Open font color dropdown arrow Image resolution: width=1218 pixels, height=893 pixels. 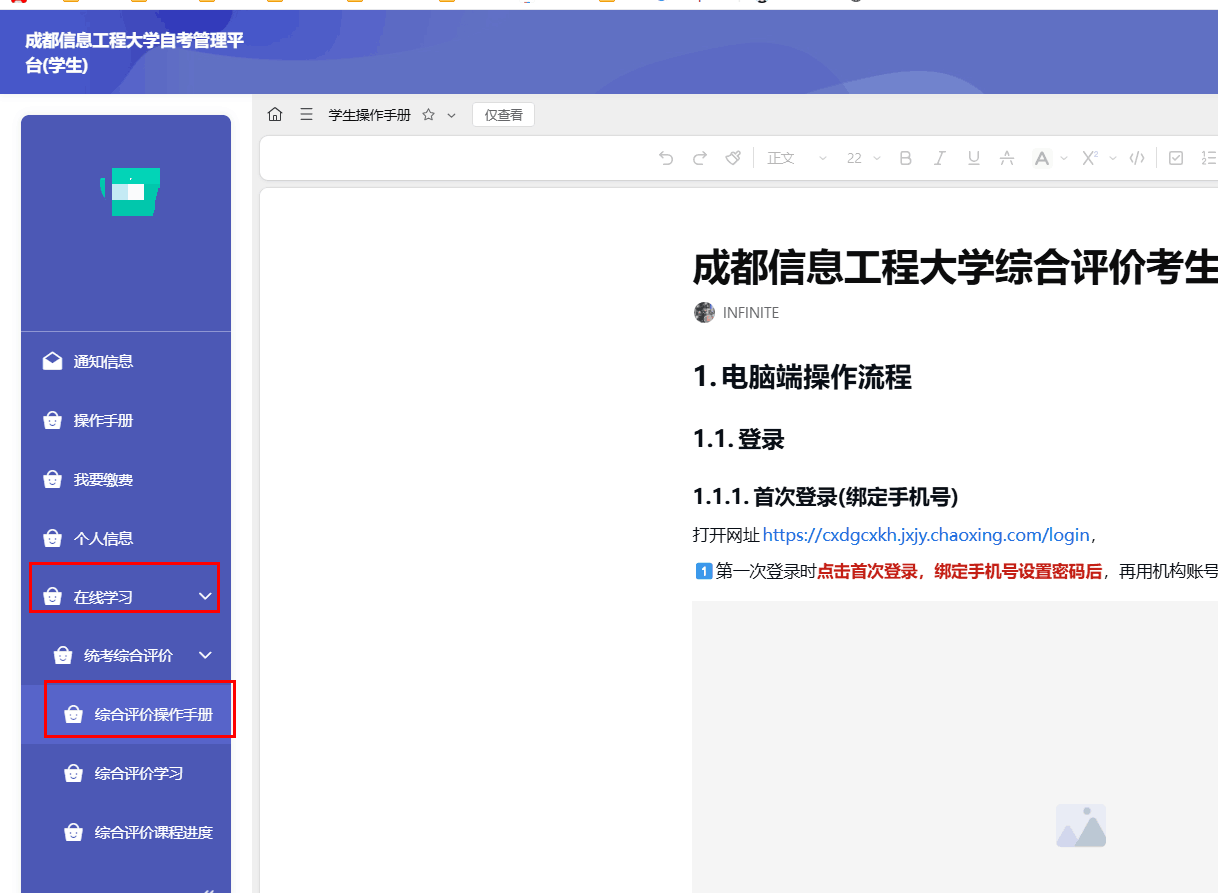coord(1064,158)
